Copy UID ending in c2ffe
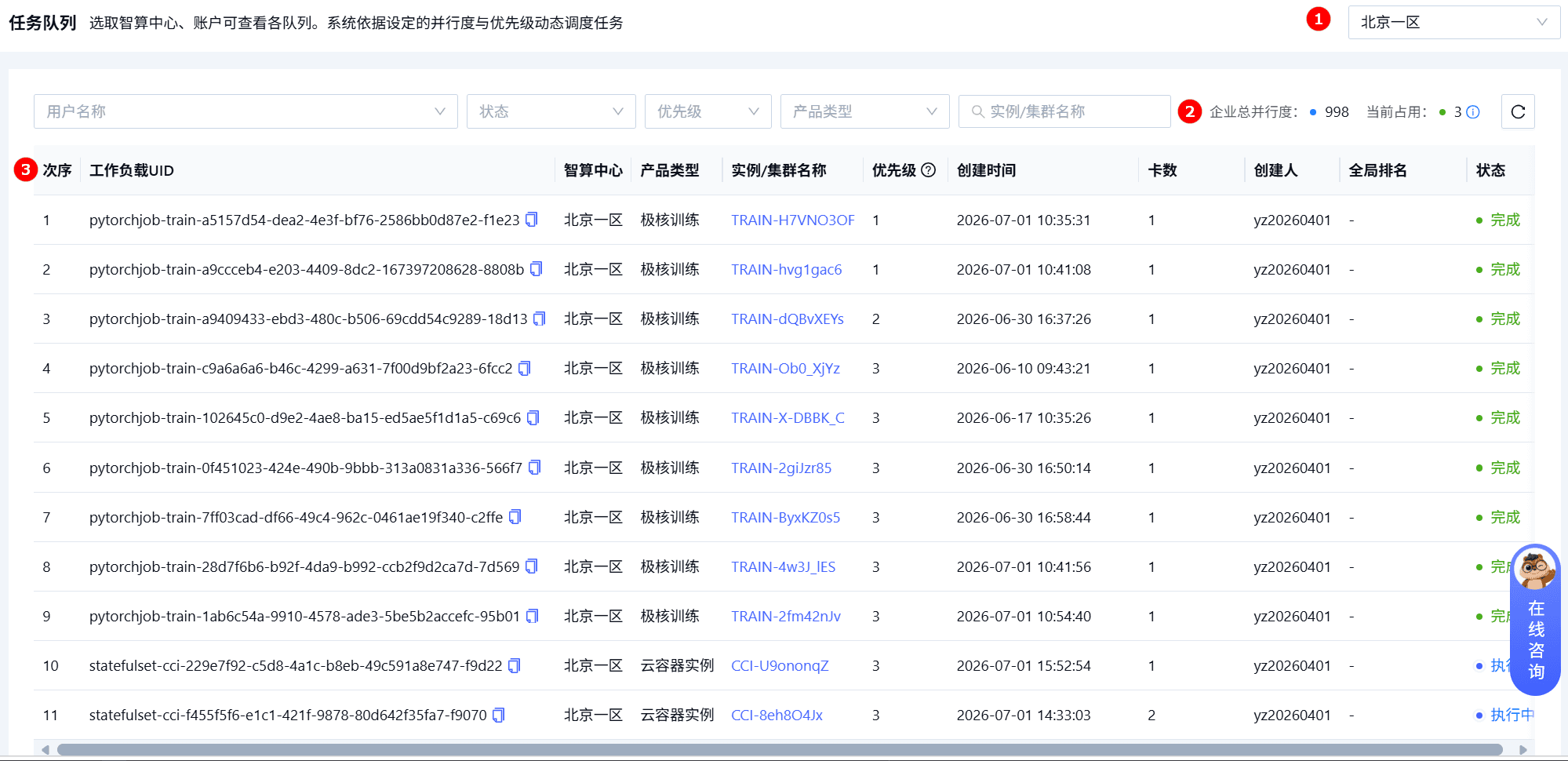Viewport: 1568px width, 761px height. pyautogui.click(x=515, y=517)
